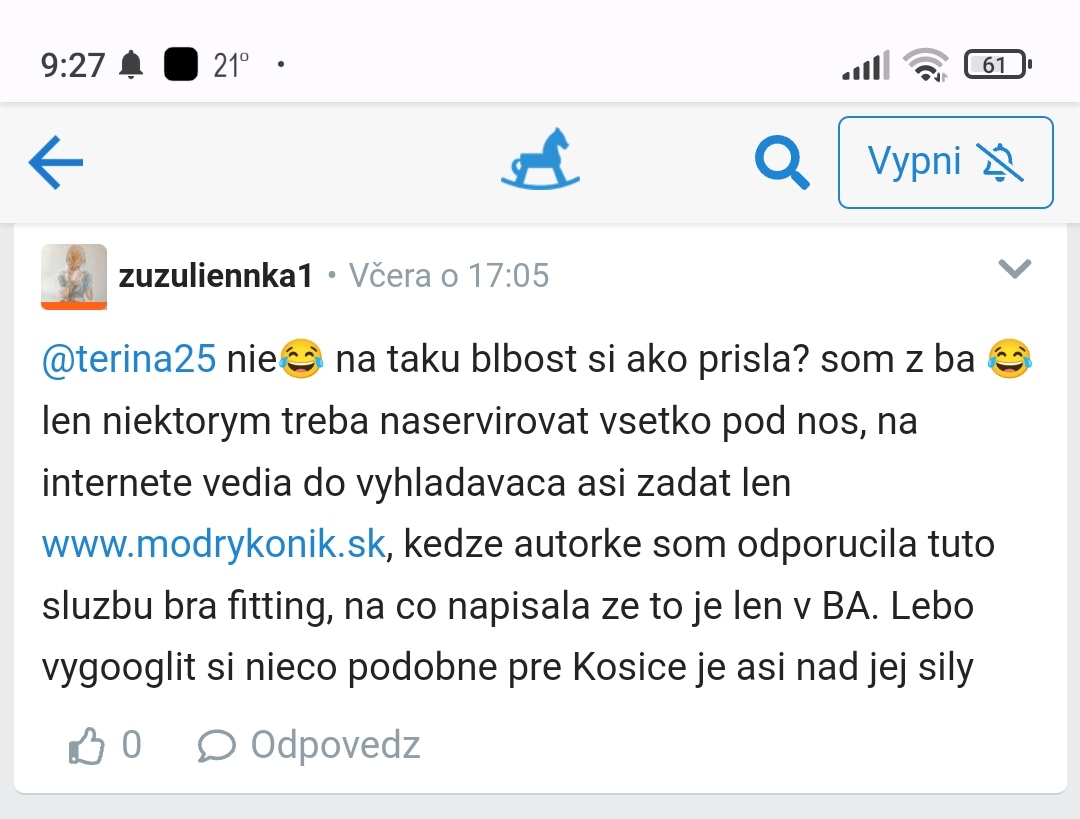
Task: Tap the back arrow icon
Action: [56, 162]
